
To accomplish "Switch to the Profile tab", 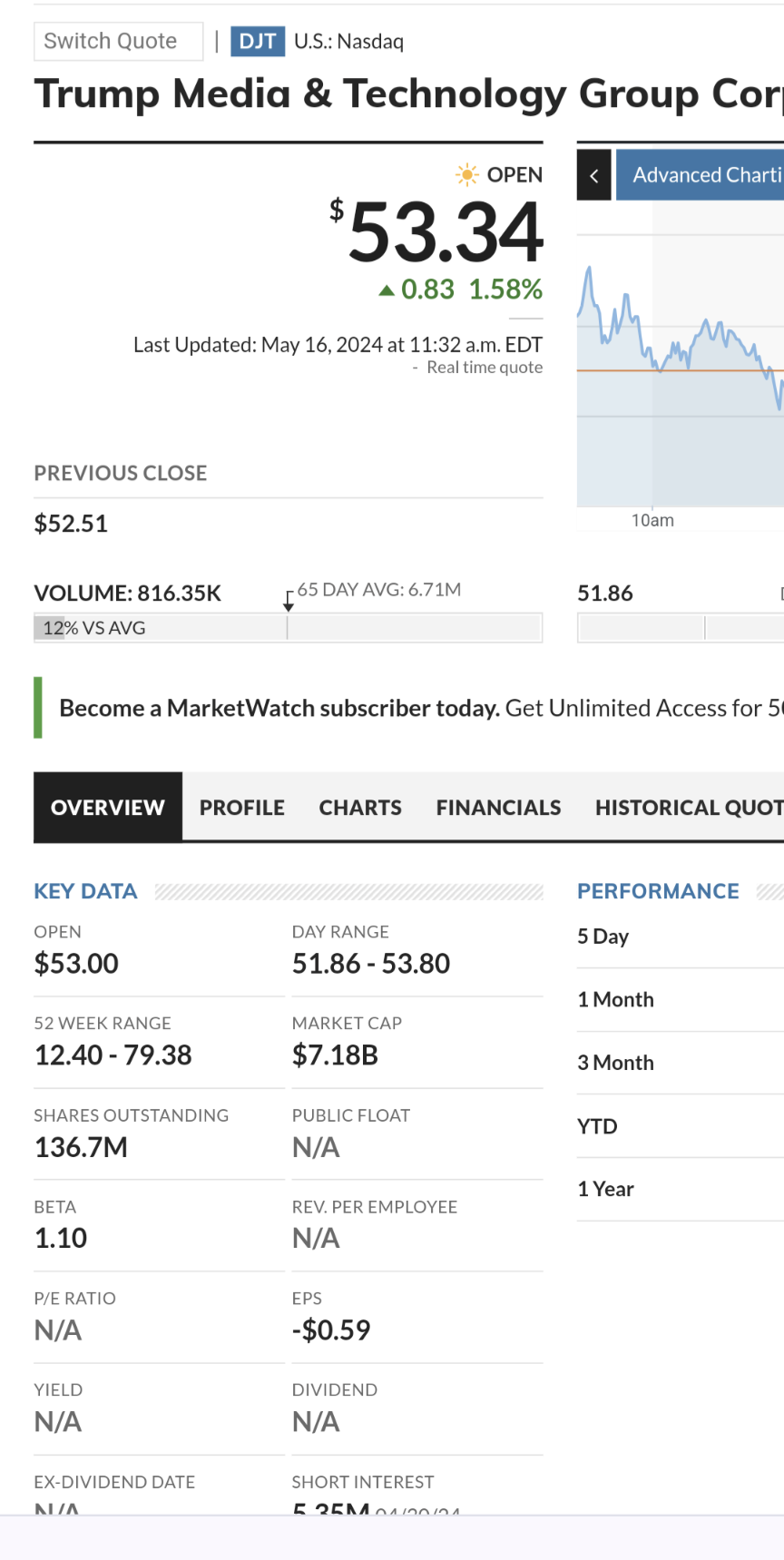I will (x=242, y=807).
